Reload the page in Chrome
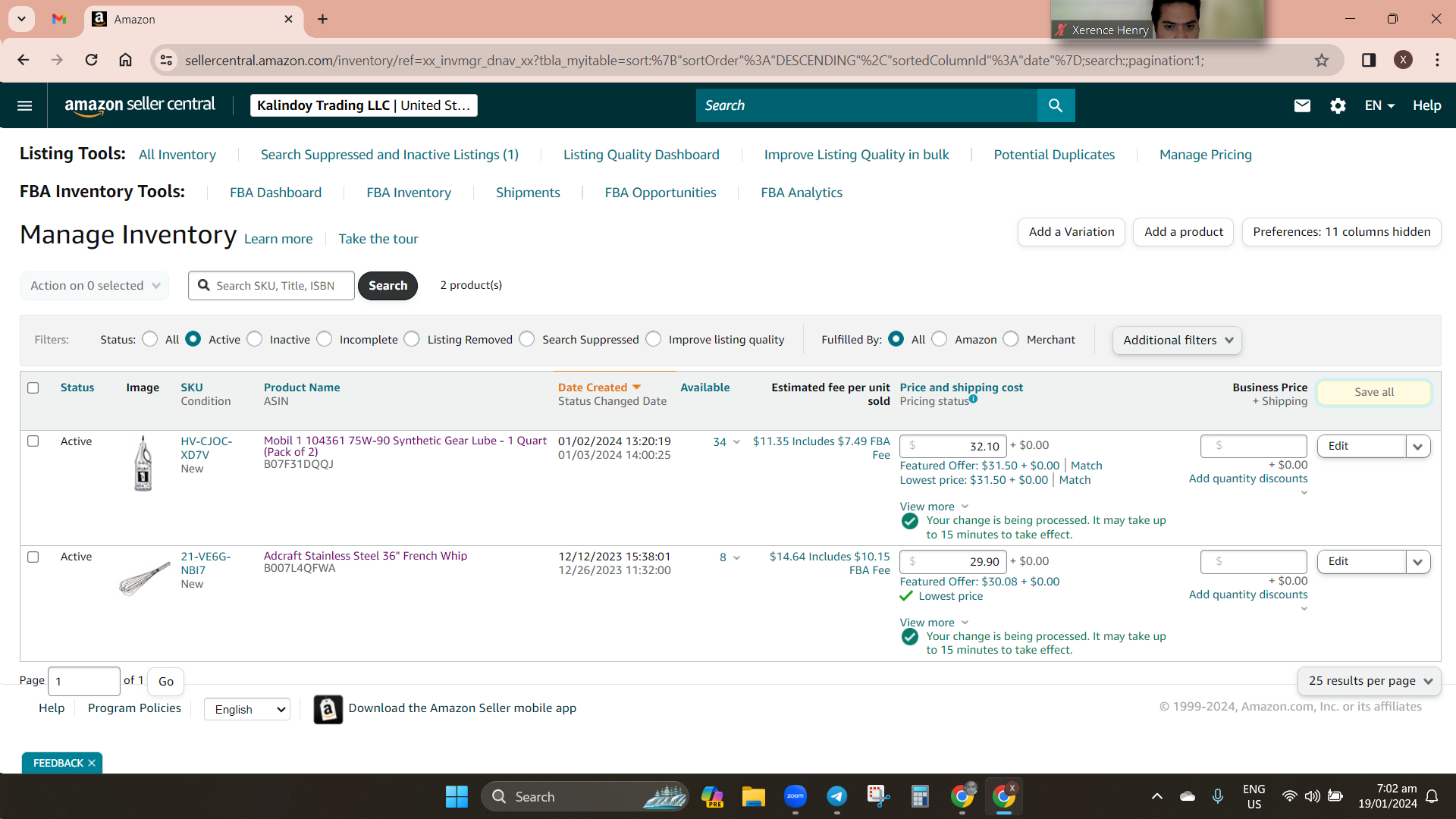This screenshot has width=1456, height=819. [x=91, y=60]
